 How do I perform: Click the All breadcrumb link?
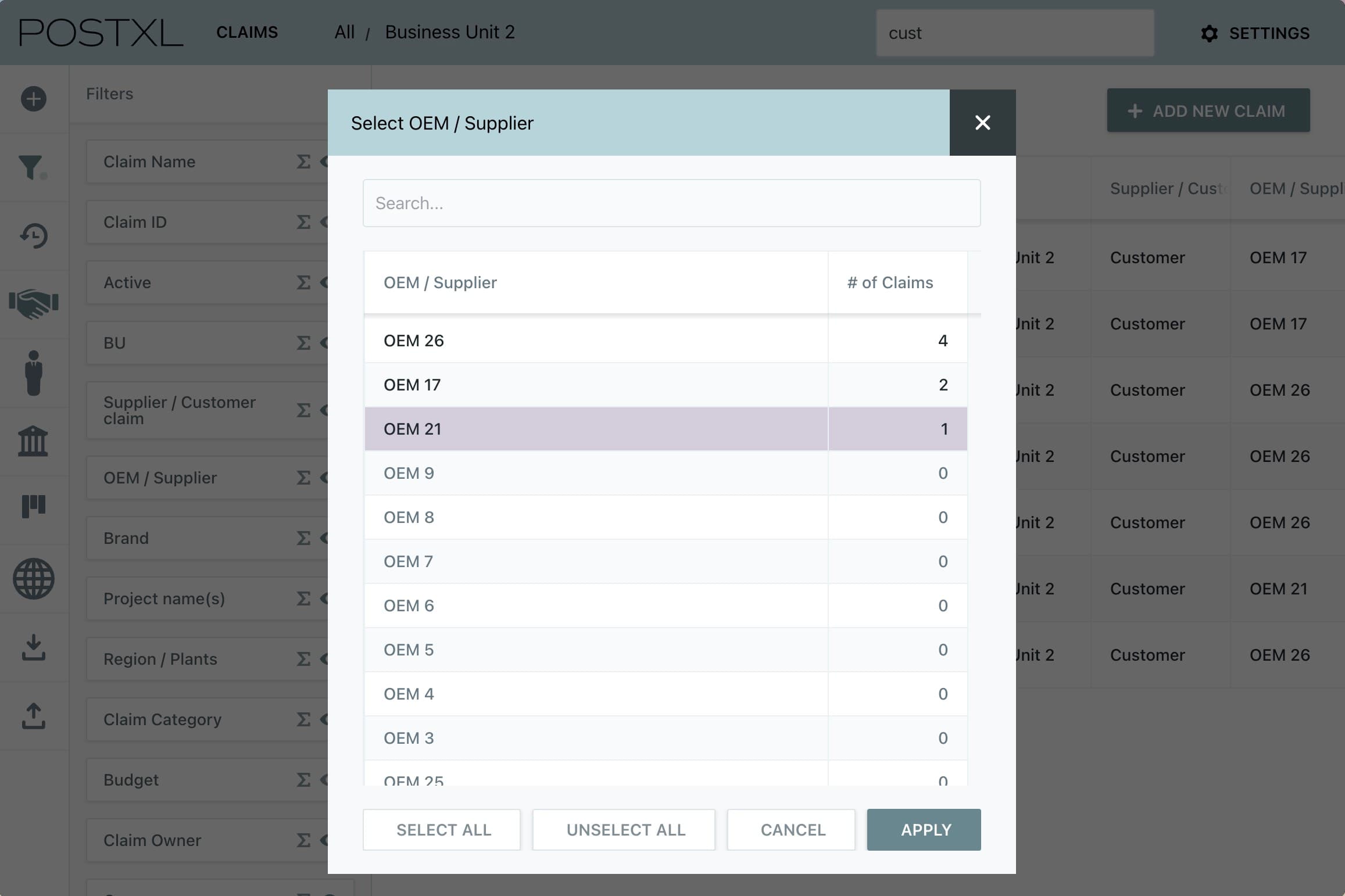tap(344, 33)
